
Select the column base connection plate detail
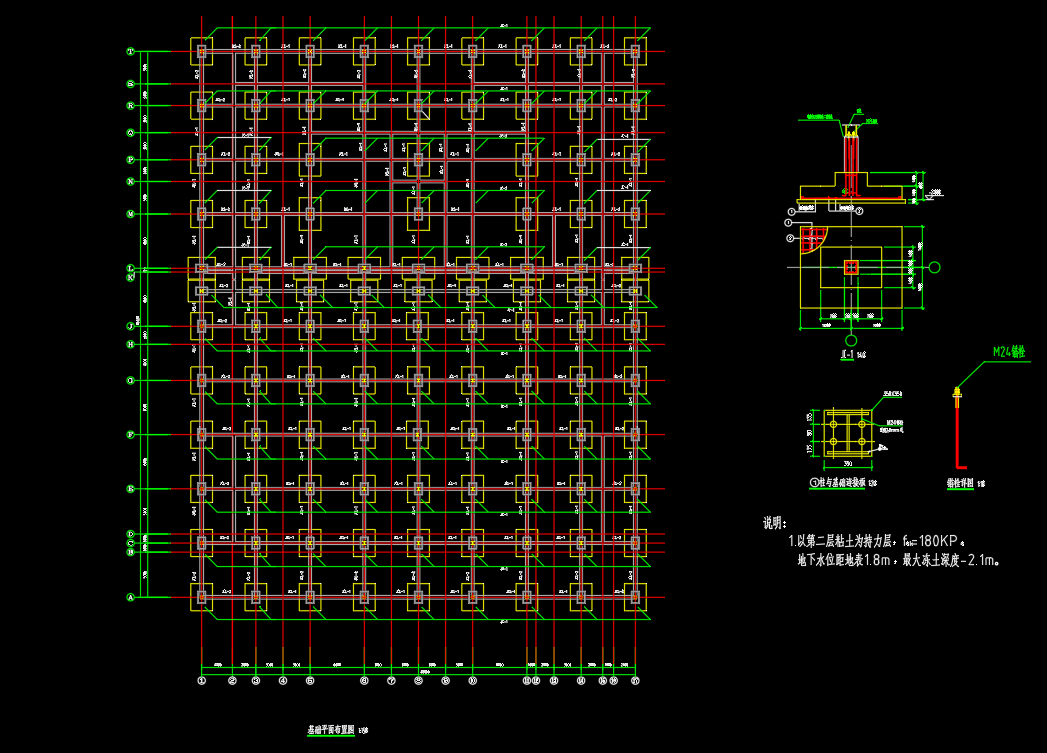point(847,432)
